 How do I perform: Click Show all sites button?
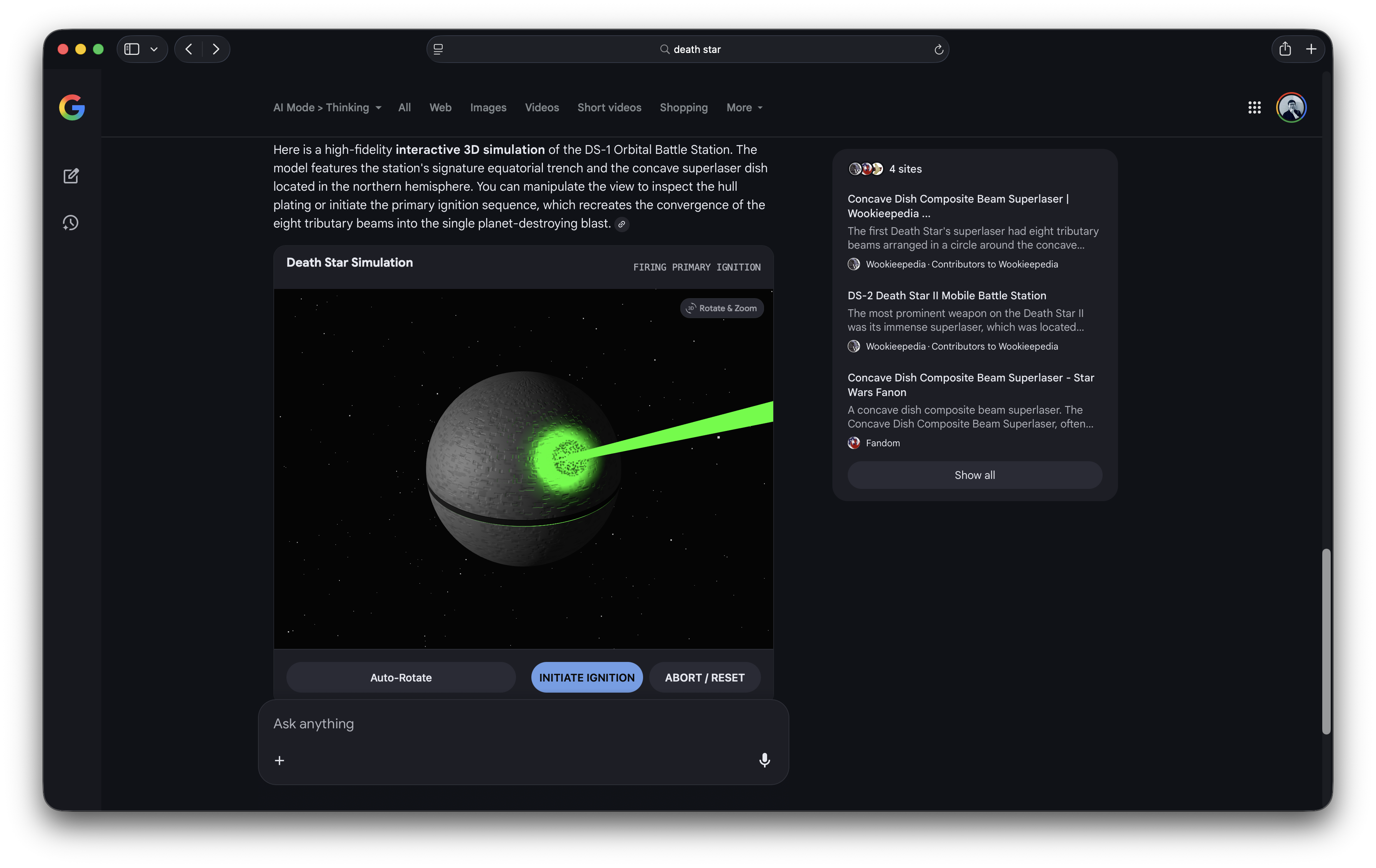coord(975,475)
